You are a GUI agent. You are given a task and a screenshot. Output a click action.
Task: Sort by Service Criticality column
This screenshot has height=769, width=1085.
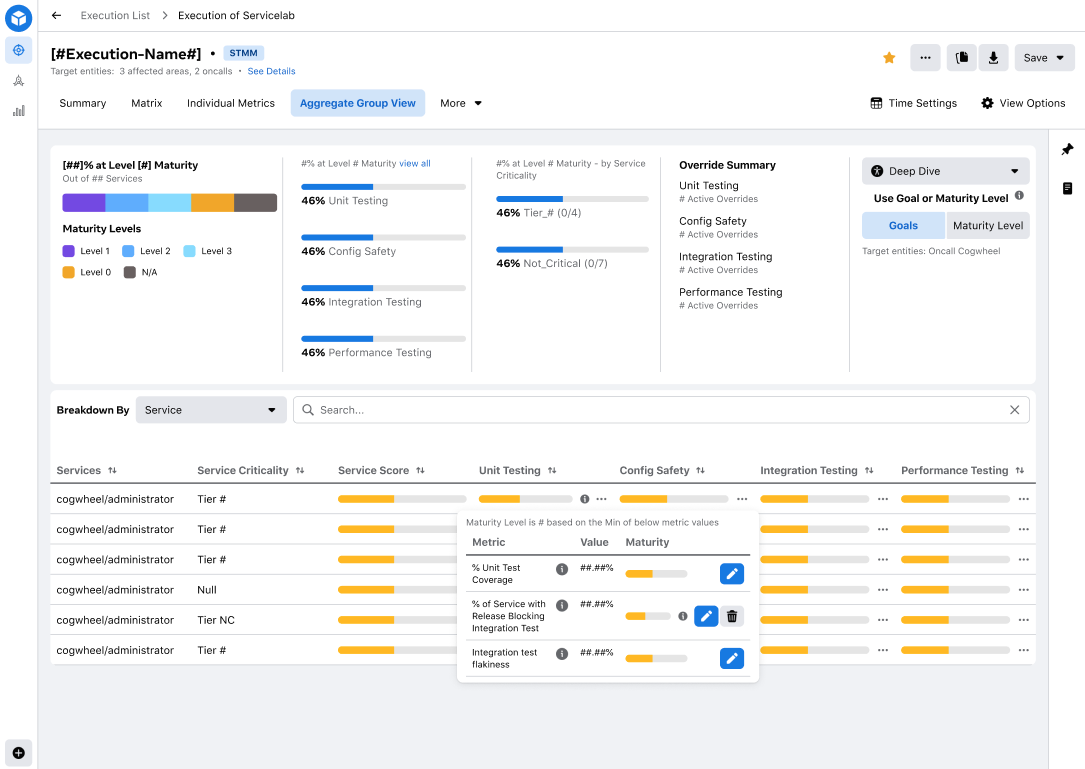(300, 471)
